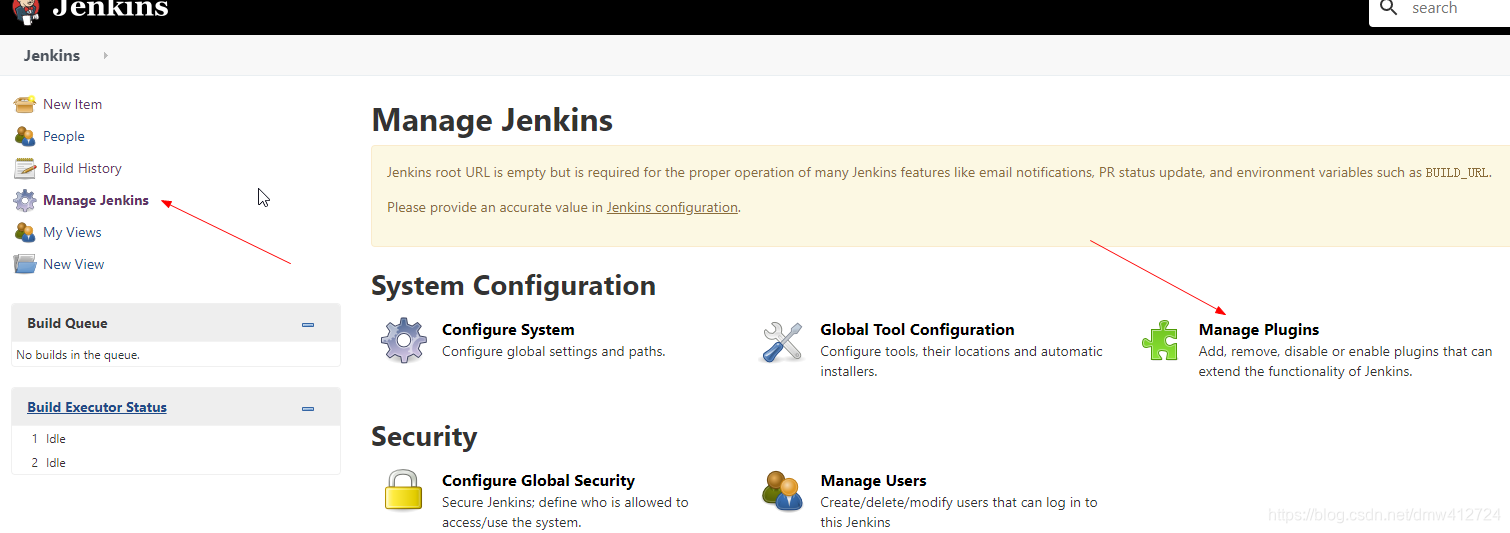Image resolution: width=1510 pixels, height=533 pixels.
Task: Click the 'System Configuration' section heading
Action: point(513,286)
